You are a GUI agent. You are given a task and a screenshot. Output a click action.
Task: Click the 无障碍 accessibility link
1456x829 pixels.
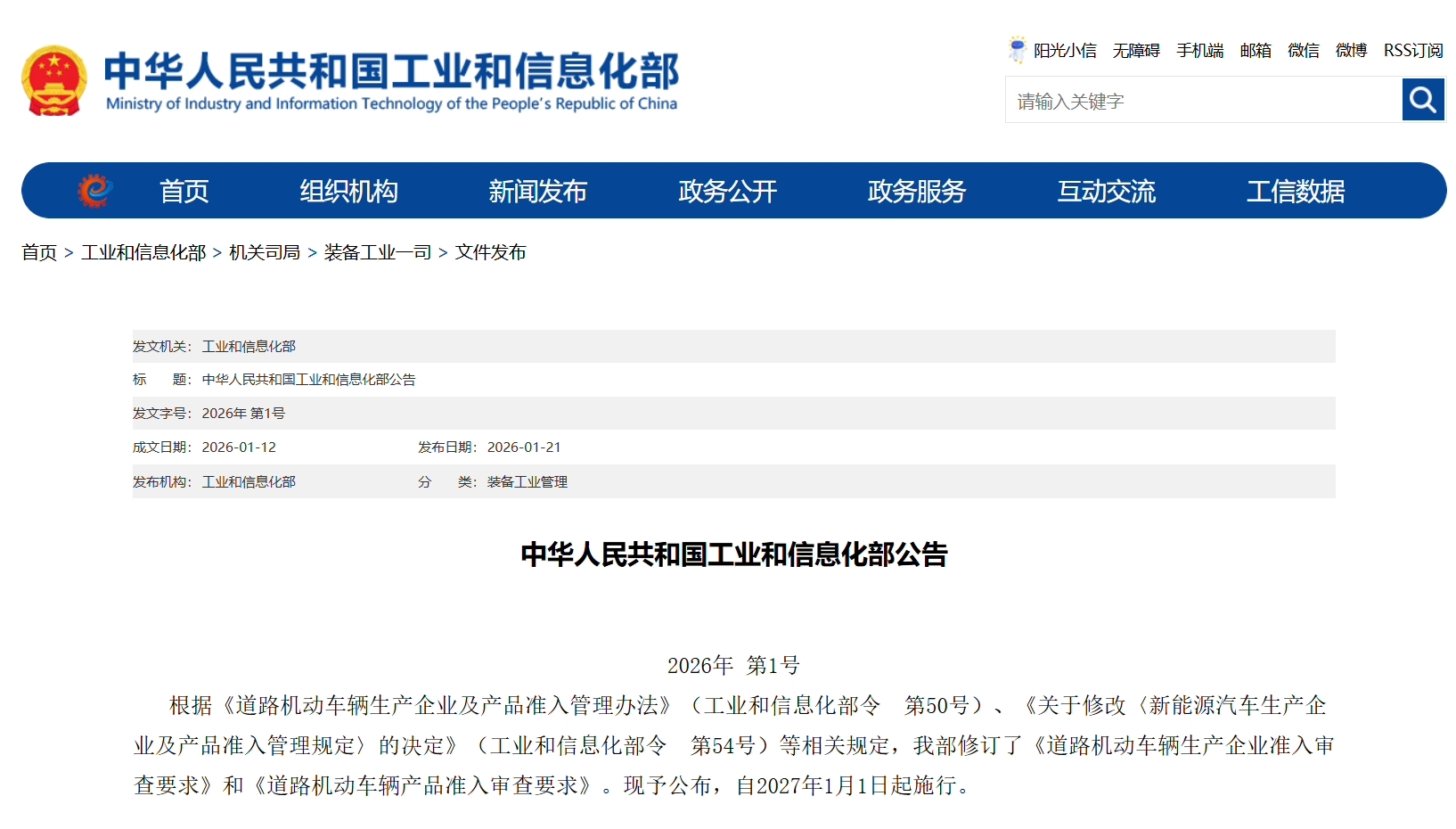point(1136,51)
